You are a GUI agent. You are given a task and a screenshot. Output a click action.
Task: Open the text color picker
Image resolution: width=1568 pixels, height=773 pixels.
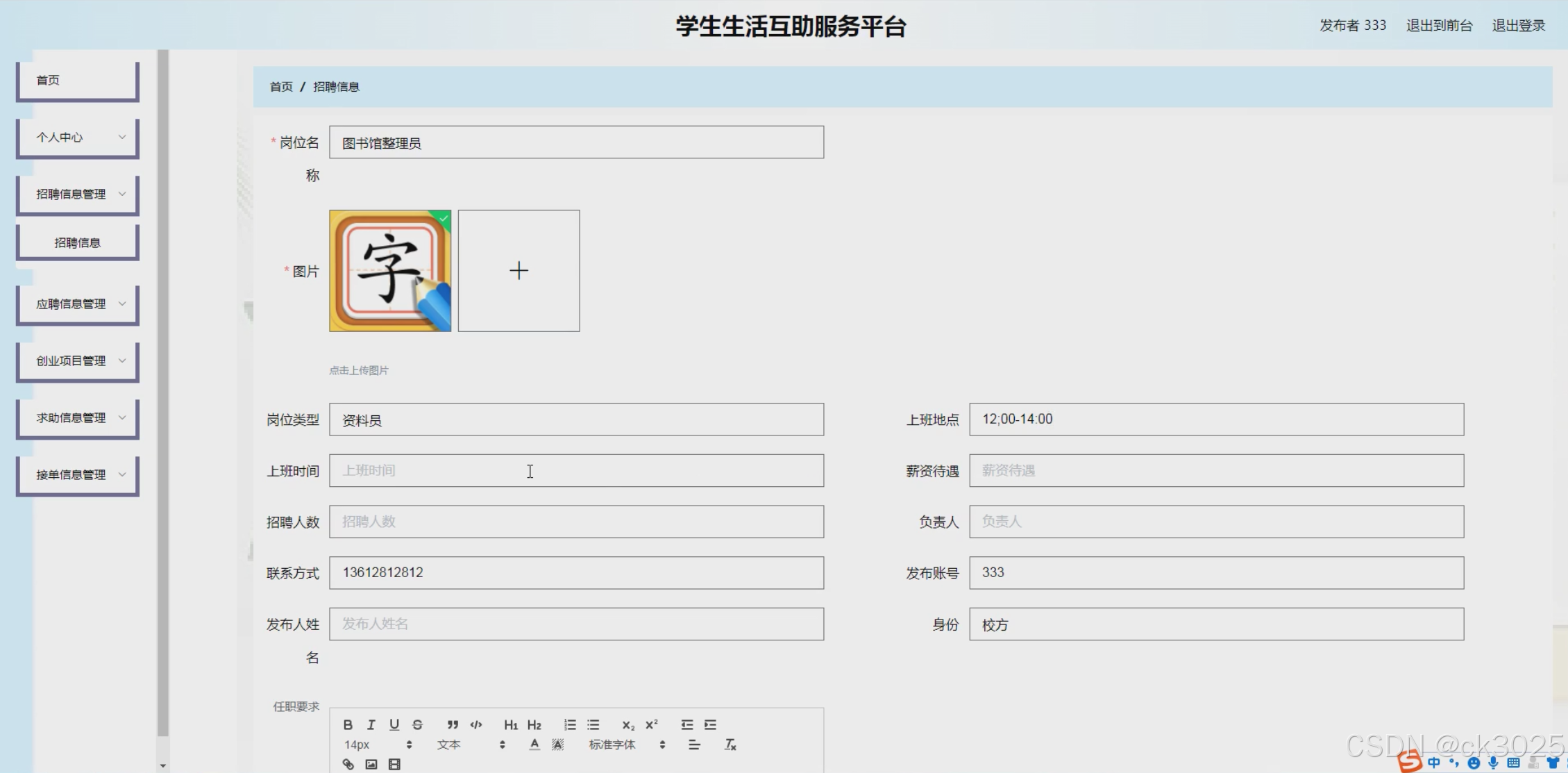pyautogui.click(x=534, y=745)
